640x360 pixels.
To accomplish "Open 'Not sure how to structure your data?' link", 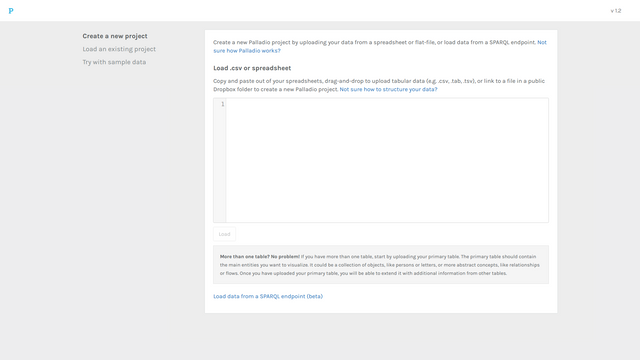I will pyautogui.click(x=388, y=89).
